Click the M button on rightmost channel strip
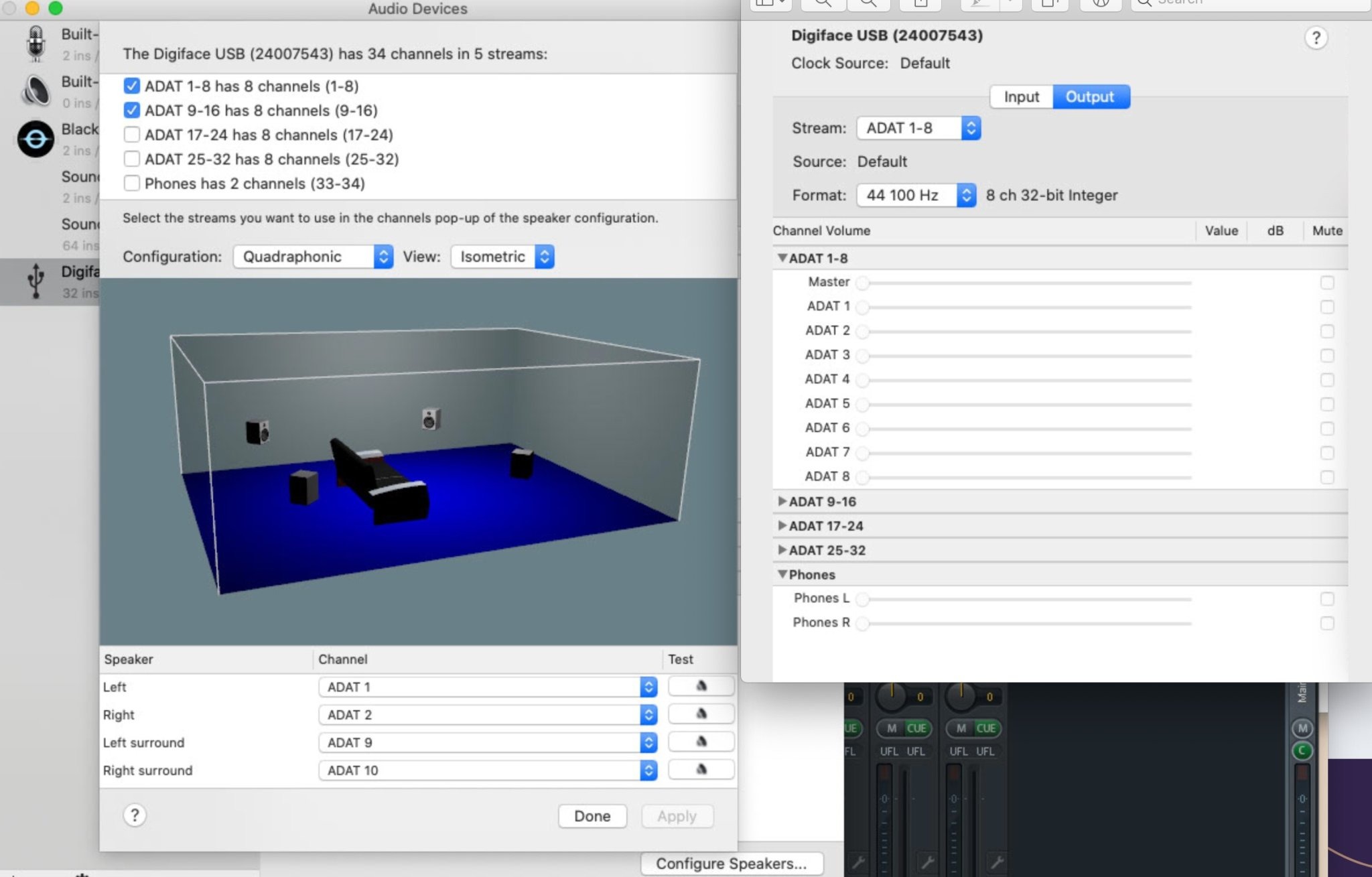 961,728
